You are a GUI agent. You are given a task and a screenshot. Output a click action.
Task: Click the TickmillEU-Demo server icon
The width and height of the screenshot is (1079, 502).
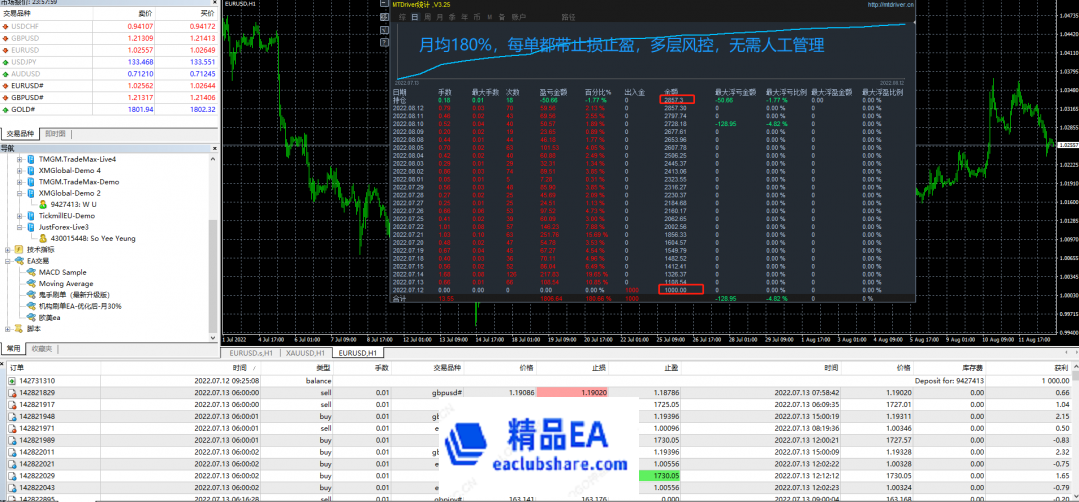[x=31, y=215]
